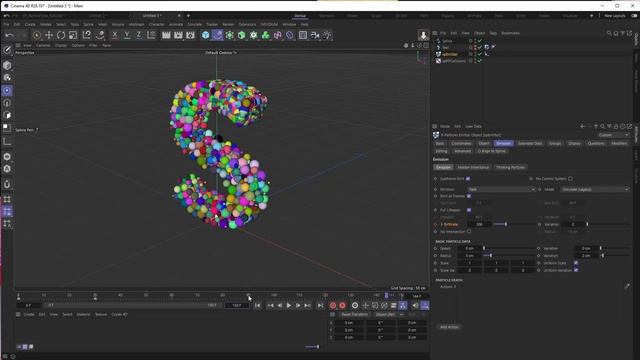Switch to the Emission tab

pos(503,143)
